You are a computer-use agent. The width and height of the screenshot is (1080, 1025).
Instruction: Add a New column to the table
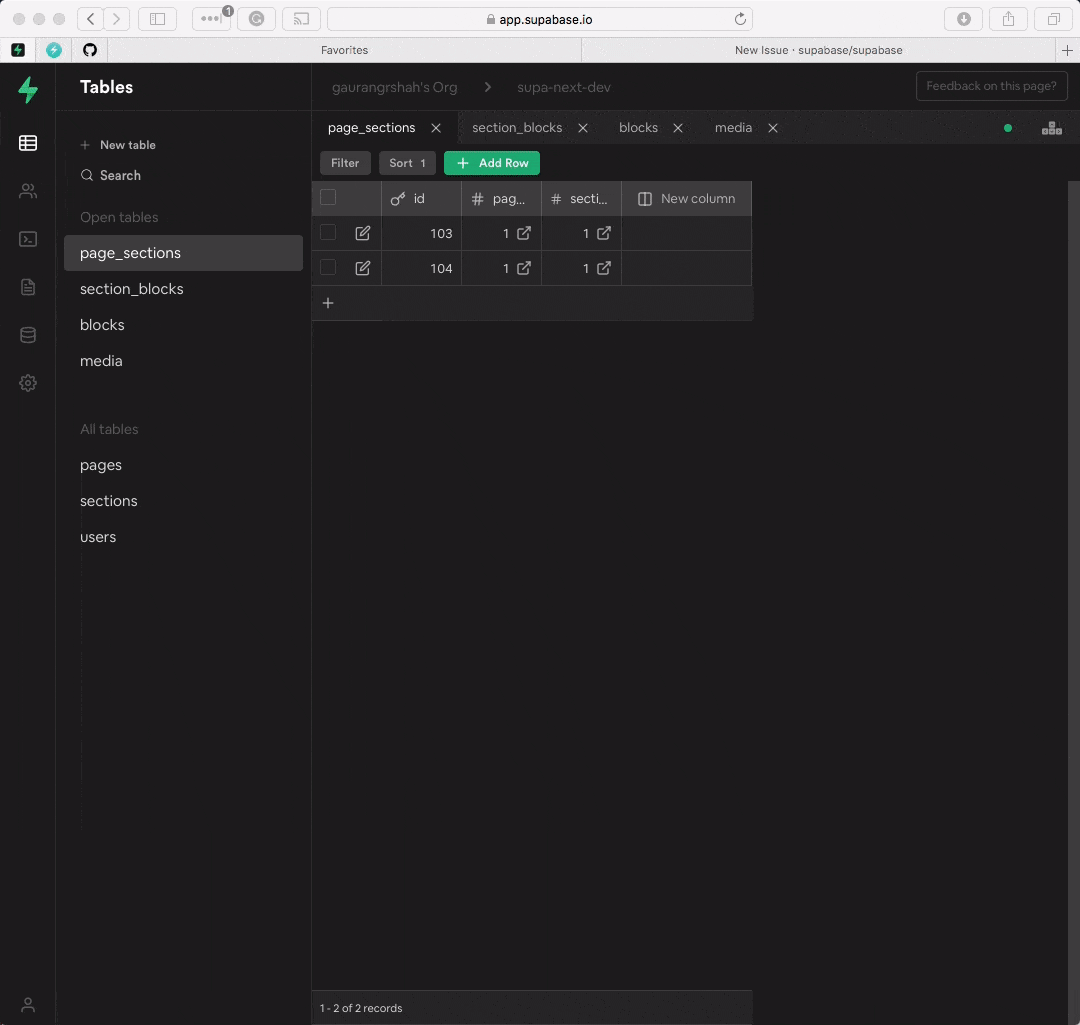686,198
